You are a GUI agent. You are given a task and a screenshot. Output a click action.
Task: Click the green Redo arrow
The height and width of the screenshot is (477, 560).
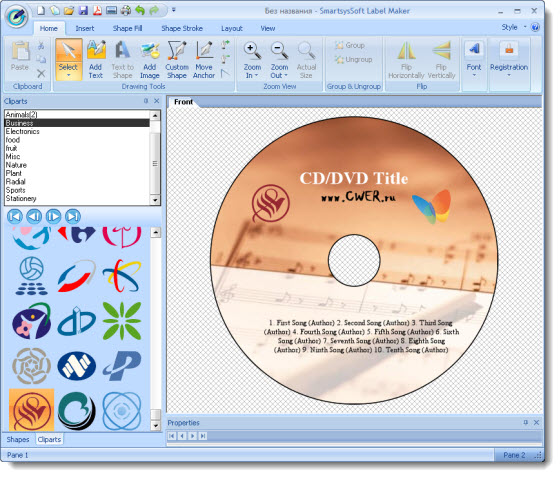[154, 10]
